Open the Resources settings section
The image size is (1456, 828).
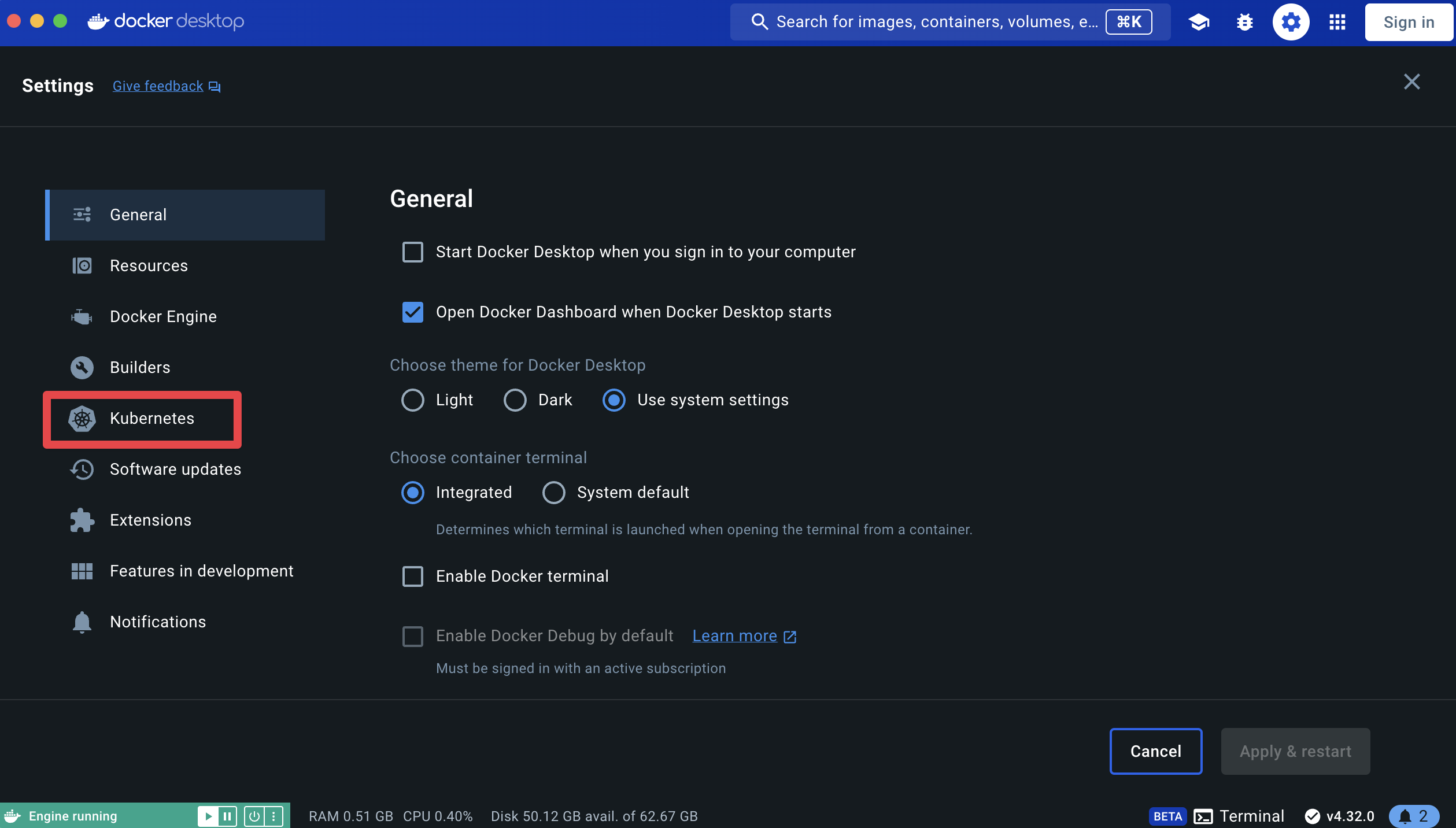(x=185, y=265)
